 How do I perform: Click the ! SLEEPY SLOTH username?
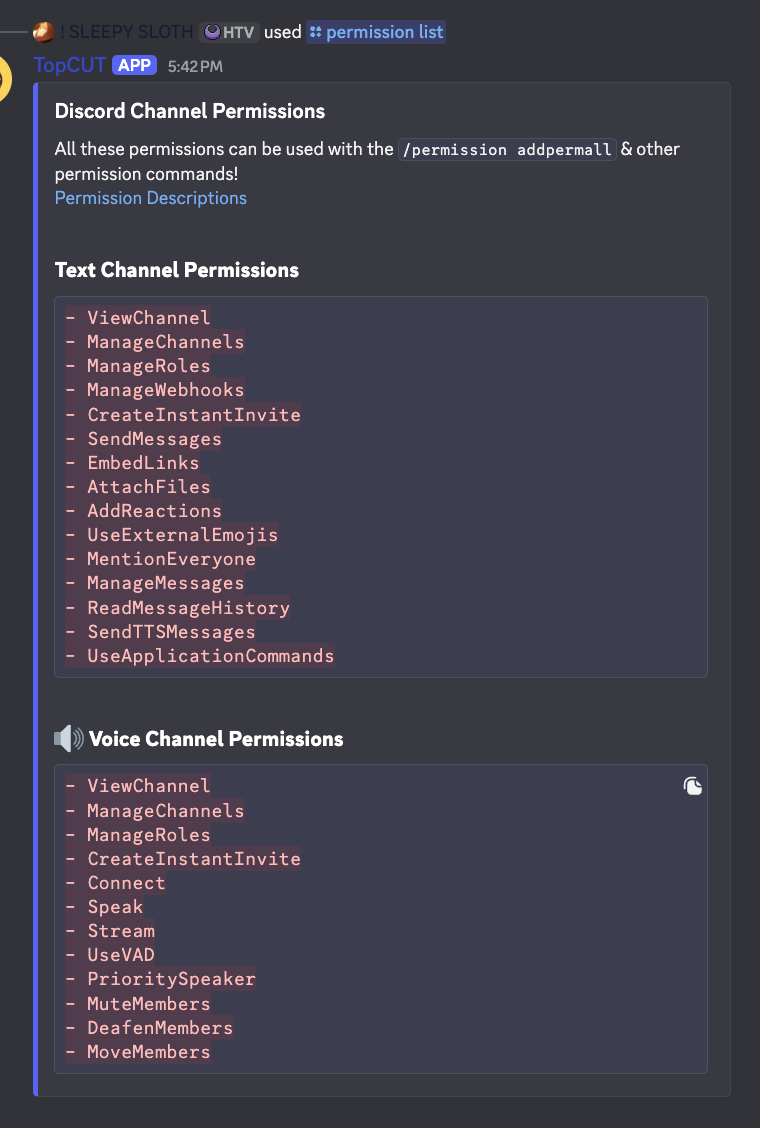point(127,32)
